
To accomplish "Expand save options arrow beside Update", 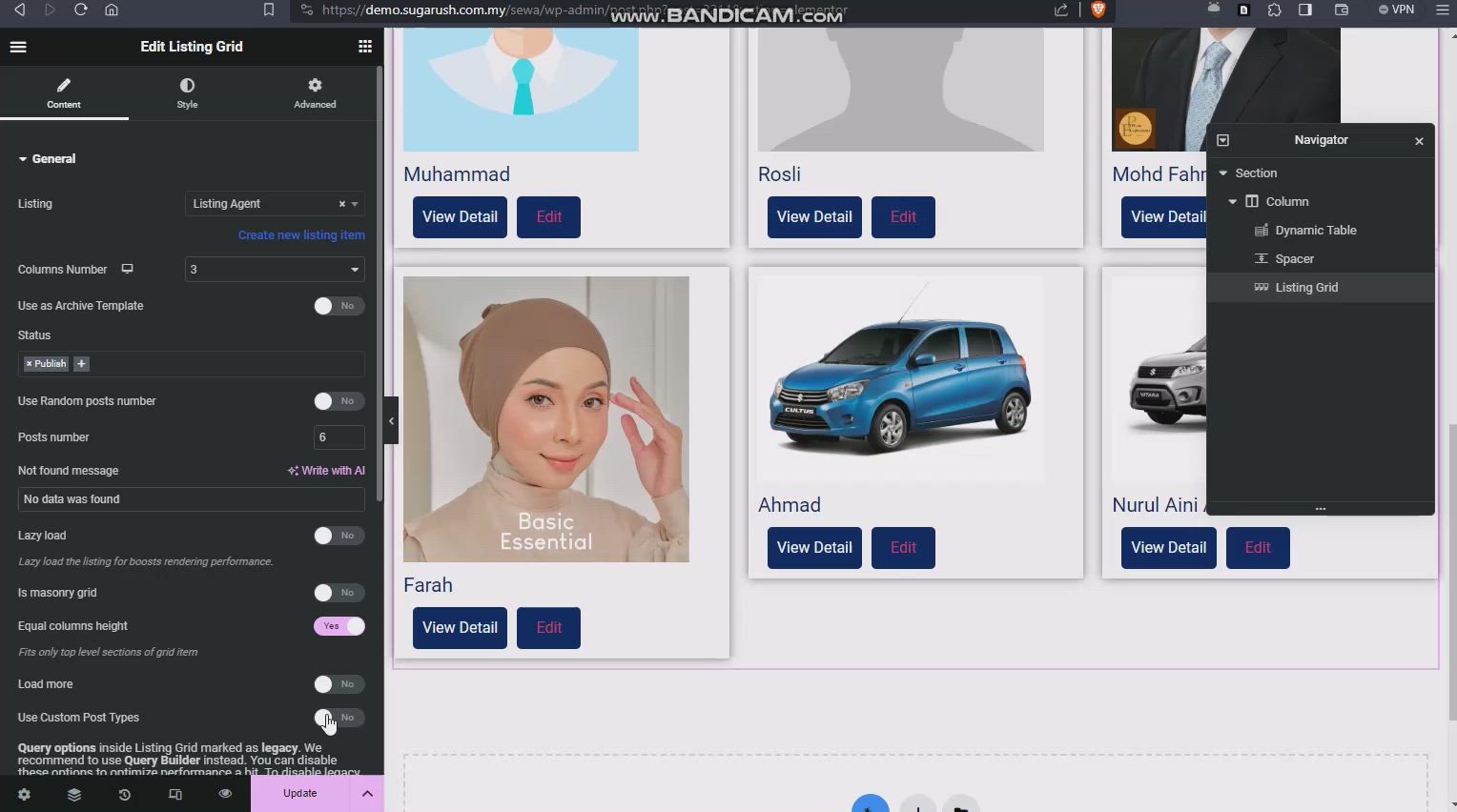I will [x=367, y=794].
